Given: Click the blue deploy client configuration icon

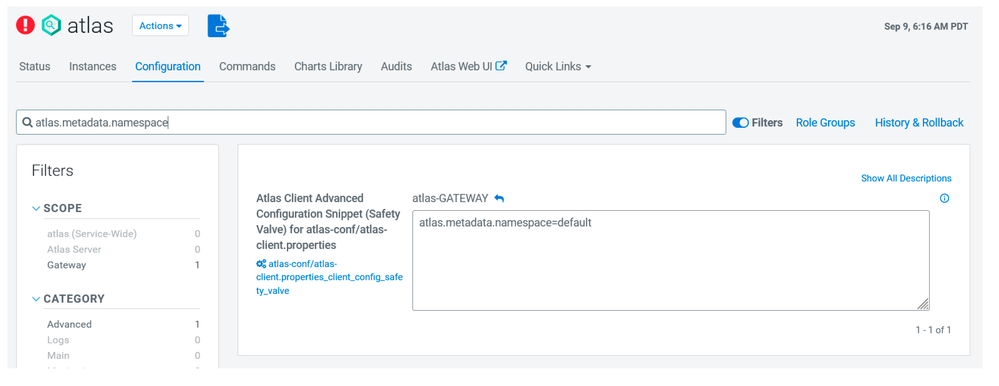Looking at the screenshot, I should point(219,25).
